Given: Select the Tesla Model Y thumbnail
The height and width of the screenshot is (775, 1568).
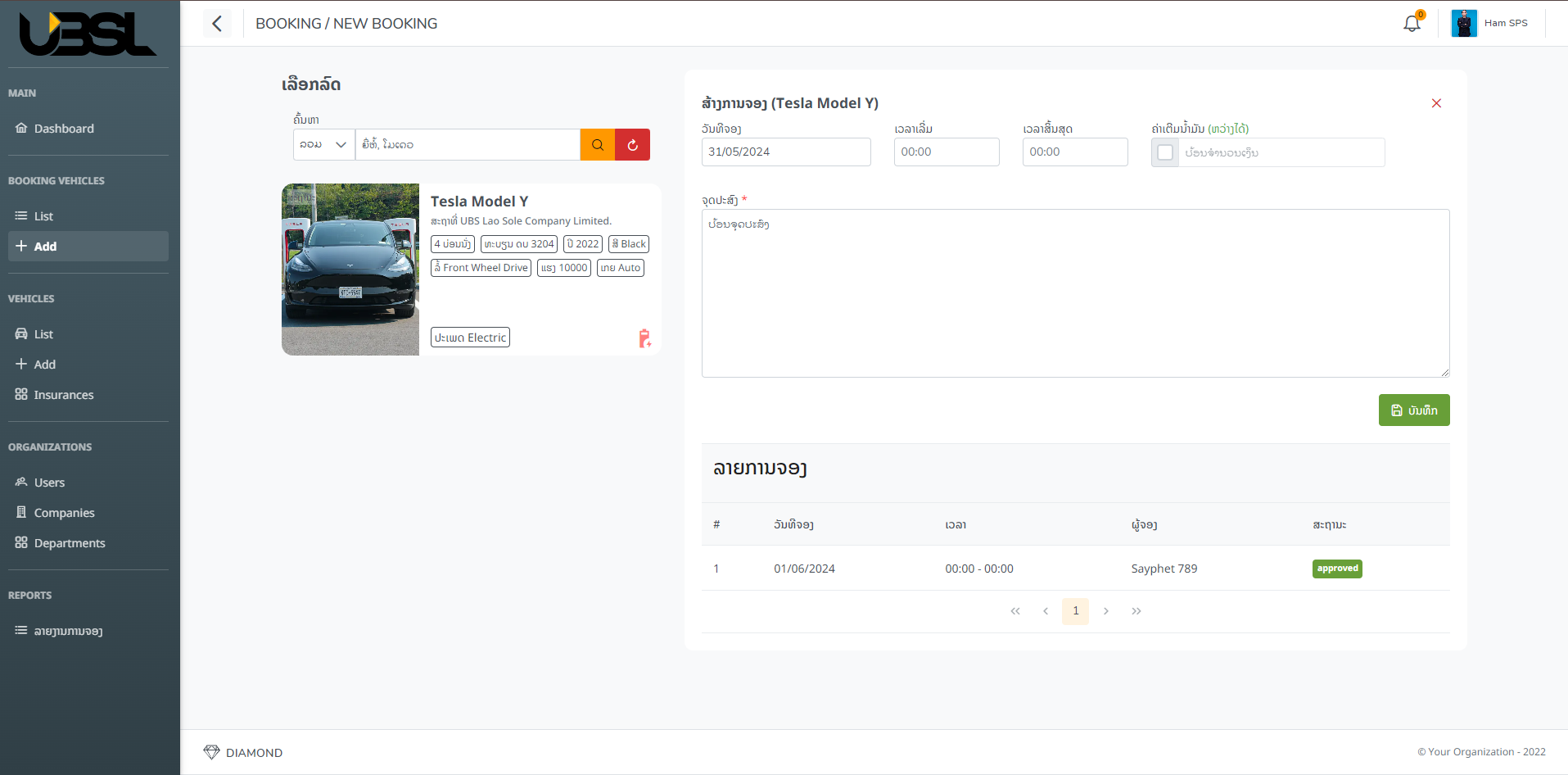Looking at the screenshot, I should (350, 270).
